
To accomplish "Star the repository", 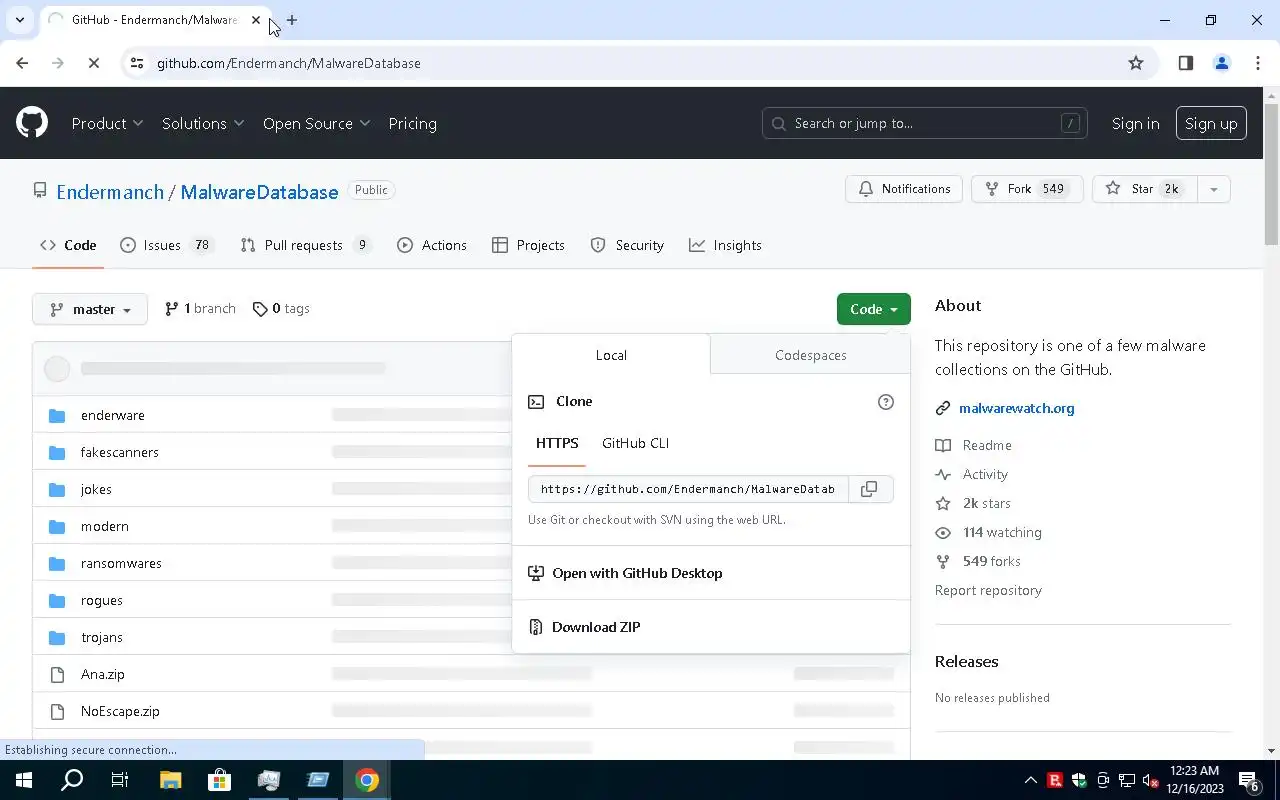I will [x=1144, y=189].
